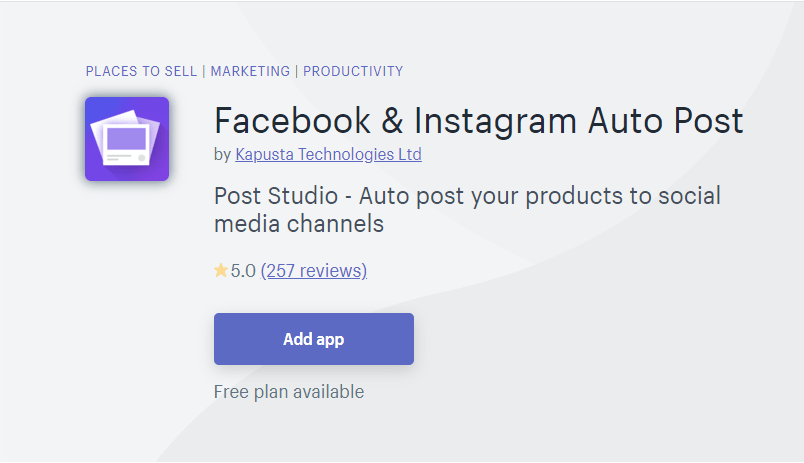
Task: Click the yellow rating star icon
Action: coord(220,270)
